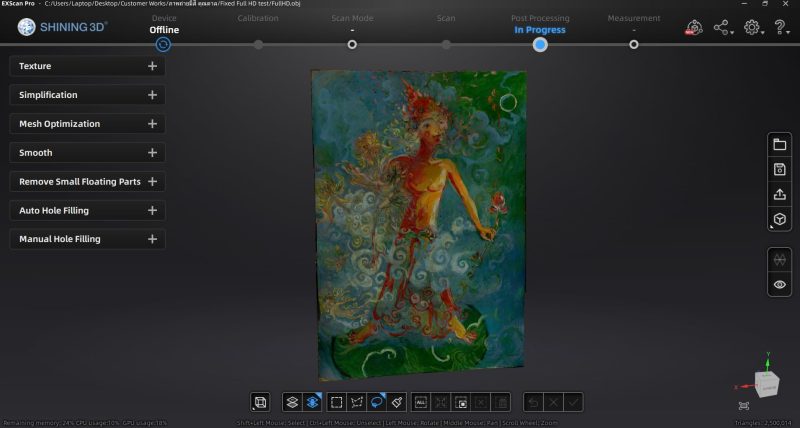Go to the Scan Mode step
Screen dimensions: 800x428
(x=352, y=18)
